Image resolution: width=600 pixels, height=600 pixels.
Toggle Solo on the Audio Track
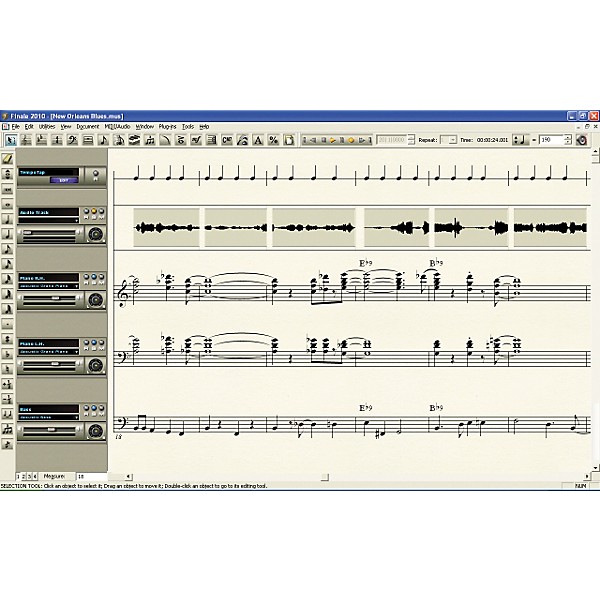click(x=94, y=213)
